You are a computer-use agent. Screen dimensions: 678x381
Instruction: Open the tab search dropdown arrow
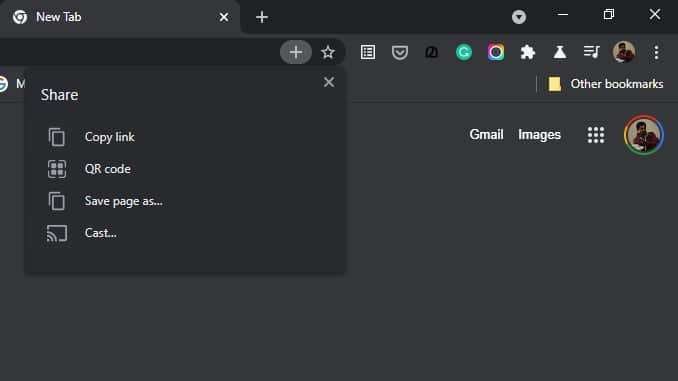[519, 17]
